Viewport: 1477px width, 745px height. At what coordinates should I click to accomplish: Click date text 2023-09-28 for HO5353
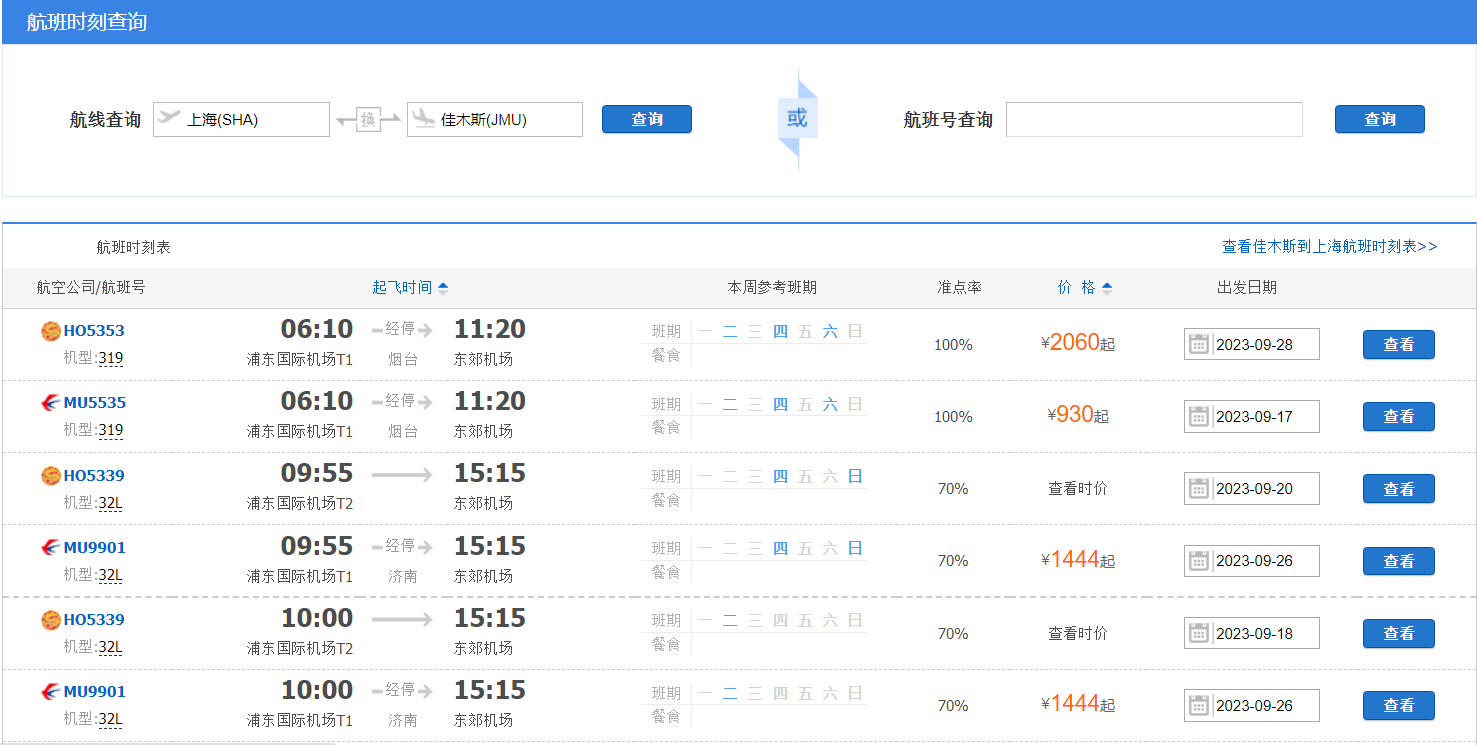click(x=1254, y=345)
